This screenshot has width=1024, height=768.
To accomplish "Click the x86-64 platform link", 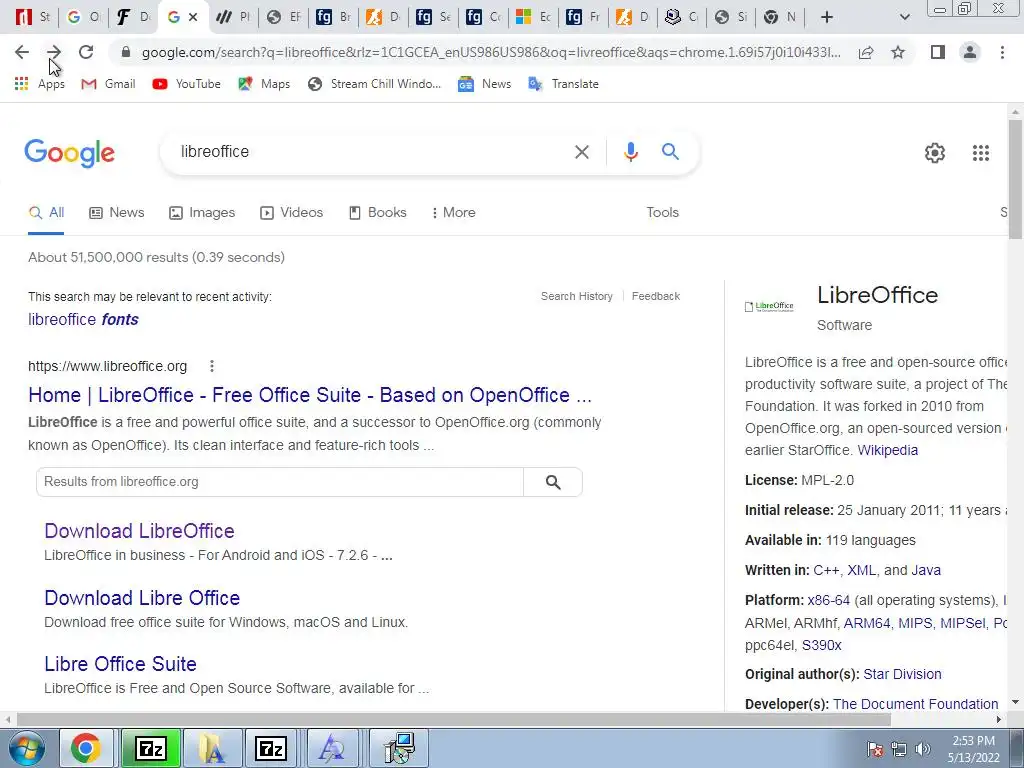I will (829, 600).
